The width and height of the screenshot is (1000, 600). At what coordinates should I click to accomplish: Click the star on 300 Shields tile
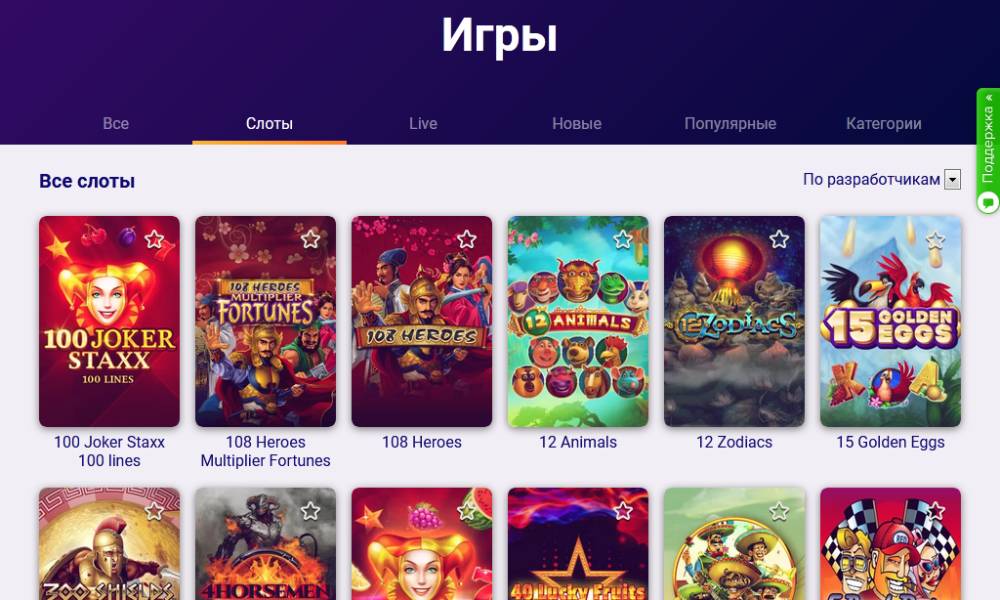[154, 511]
